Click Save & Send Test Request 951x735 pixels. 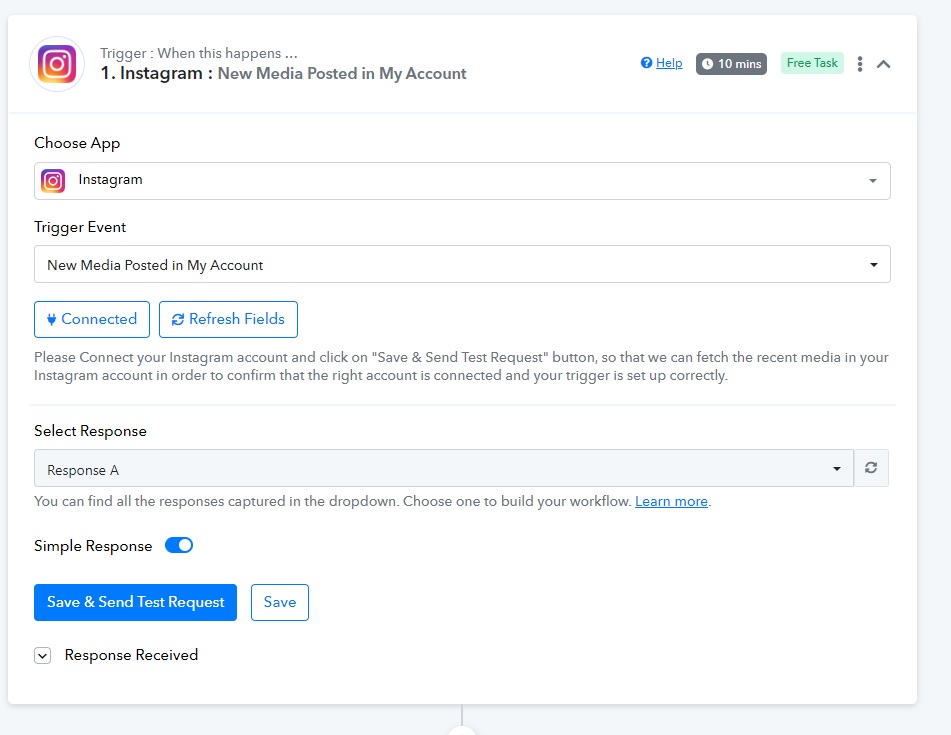click(135, 602)
